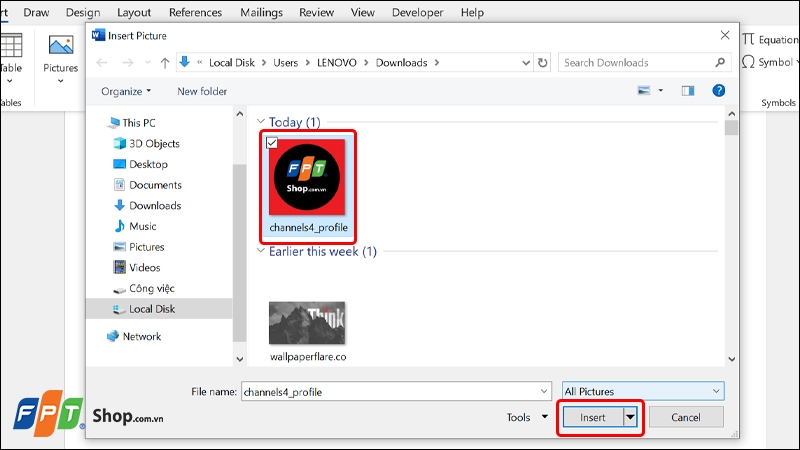Click the Cancel button
Viewport: 800px width, 450px height.
pos(686,417)
